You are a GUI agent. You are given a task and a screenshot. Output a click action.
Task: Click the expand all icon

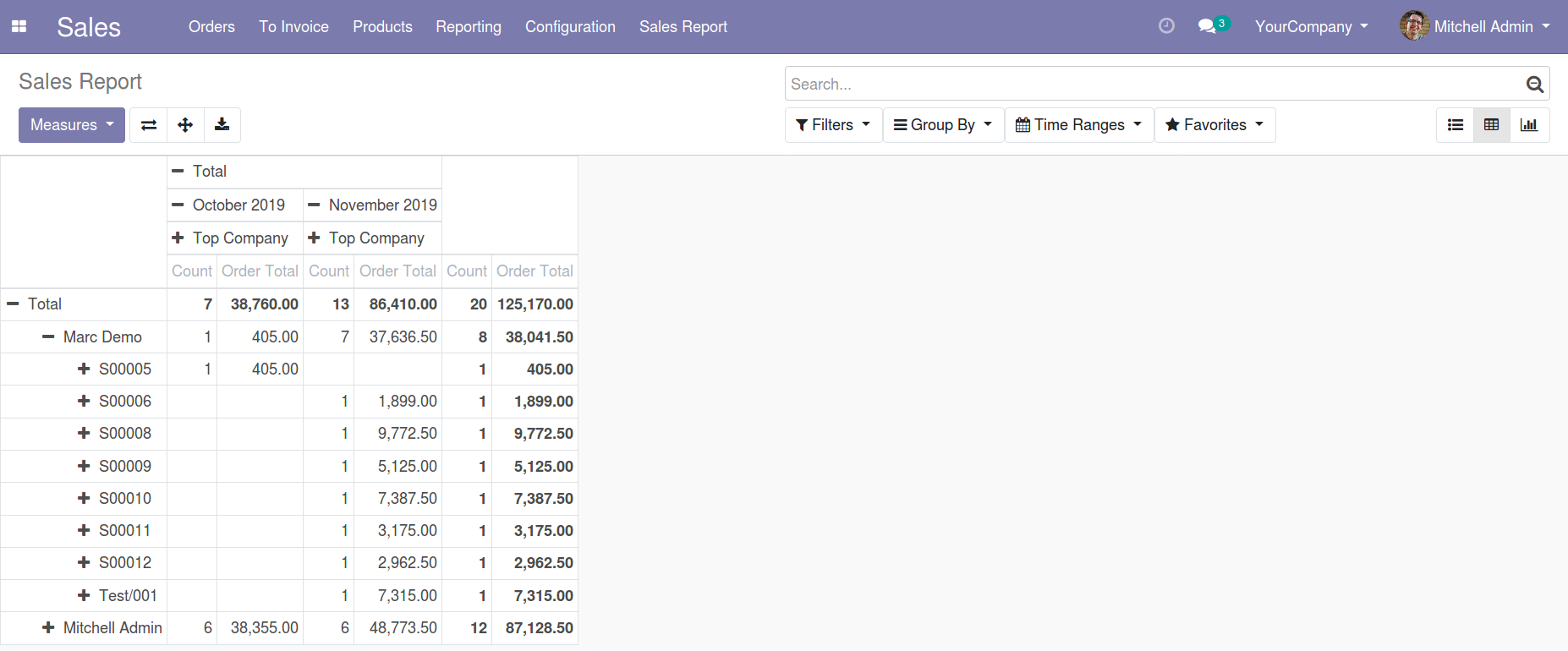point(185,125)
